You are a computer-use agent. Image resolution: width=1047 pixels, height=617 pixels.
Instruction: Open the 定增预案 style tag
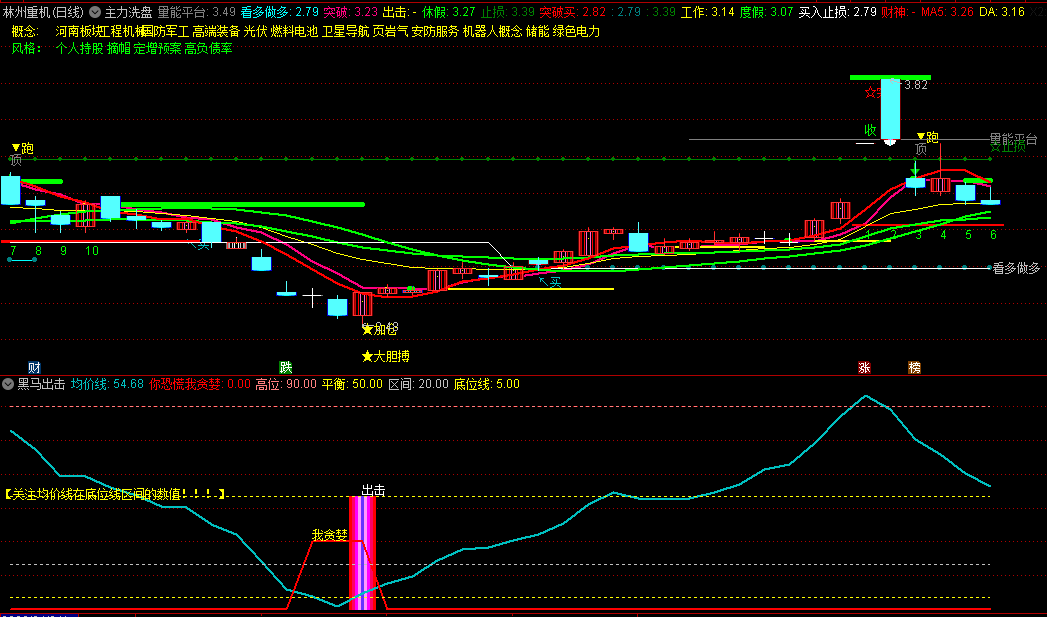(158, 48)
